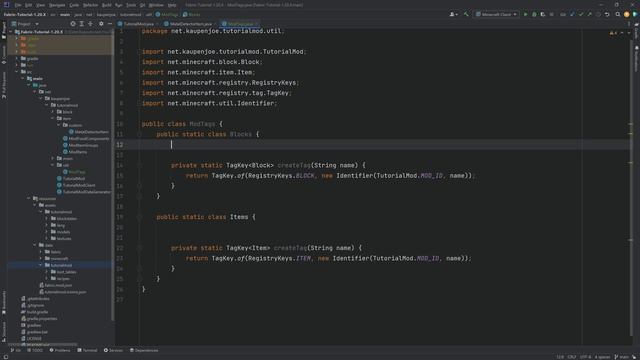Expand all in the Project panel toolbar

coord(82,24)
